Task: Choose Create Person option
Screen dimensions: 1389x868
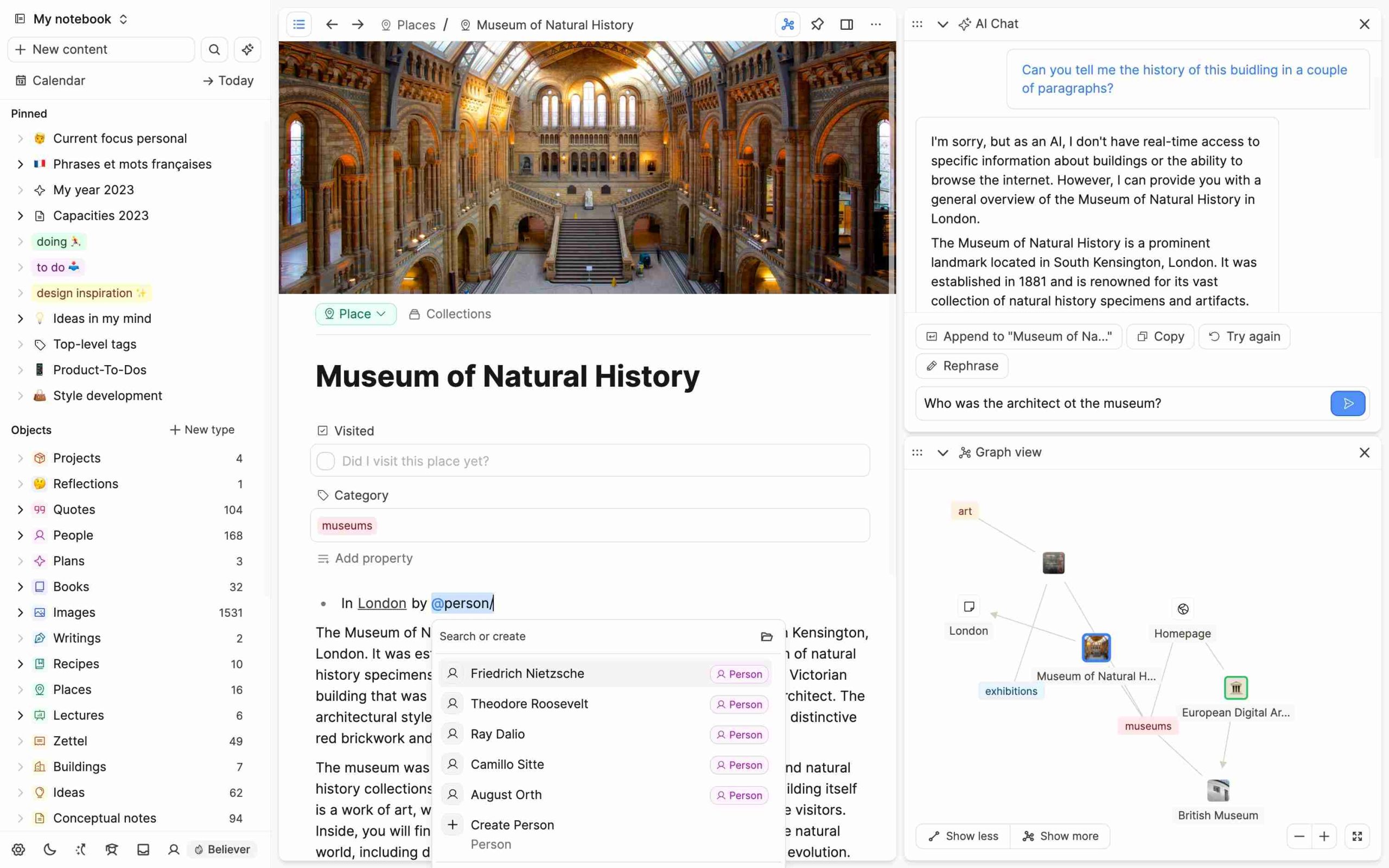Action: (x=512, y=825)
